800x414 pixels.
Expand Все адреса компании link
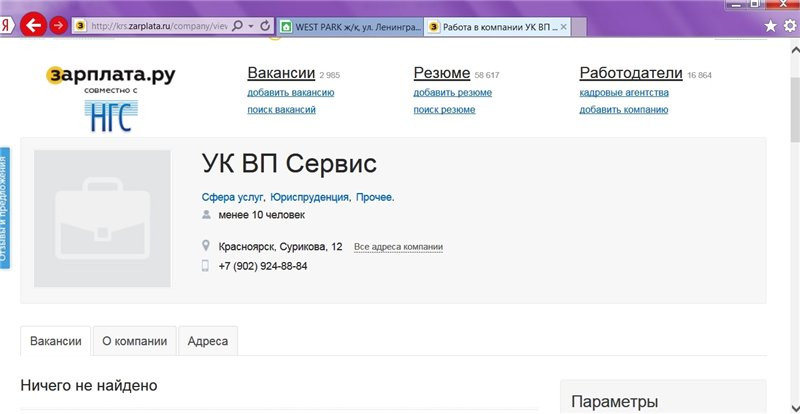(x=398, y=248)
